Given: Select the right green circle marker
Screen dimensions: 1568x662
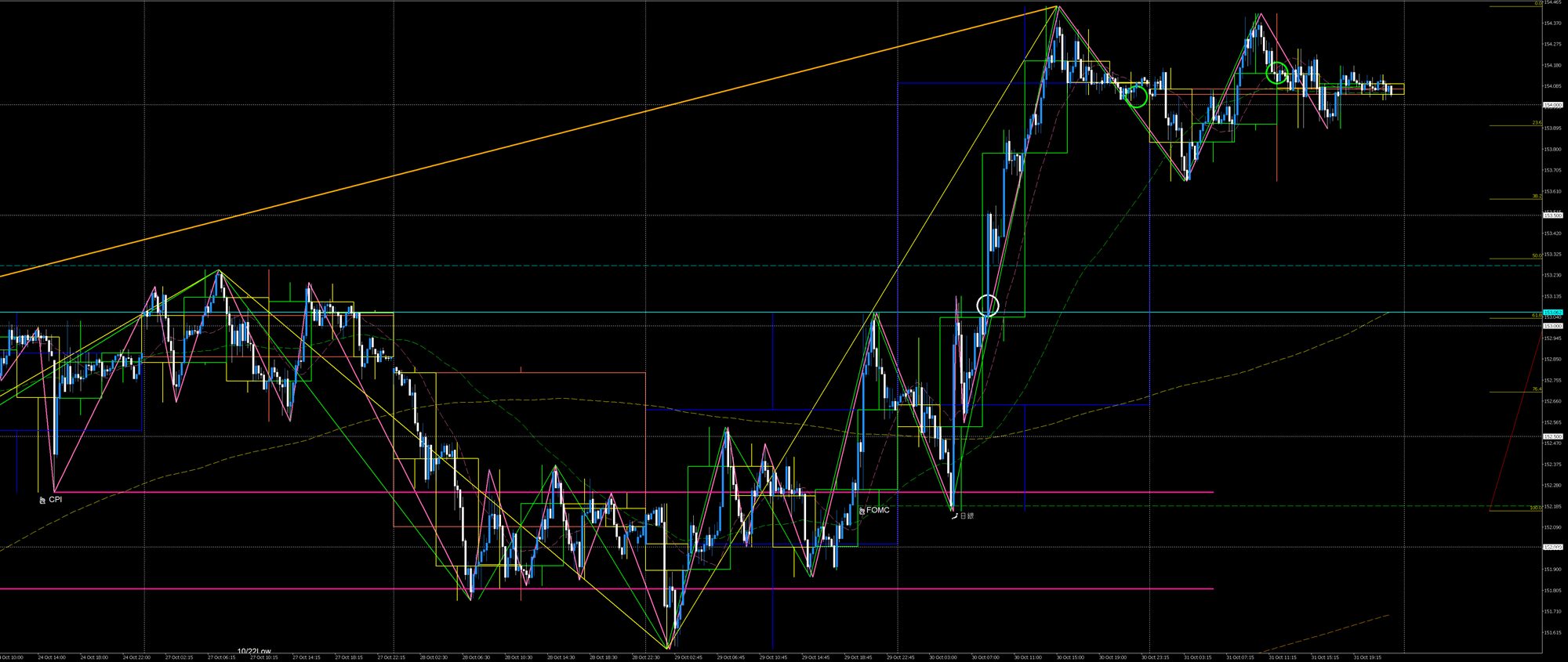Looking at the screenshot, I should coord(1277,73).
